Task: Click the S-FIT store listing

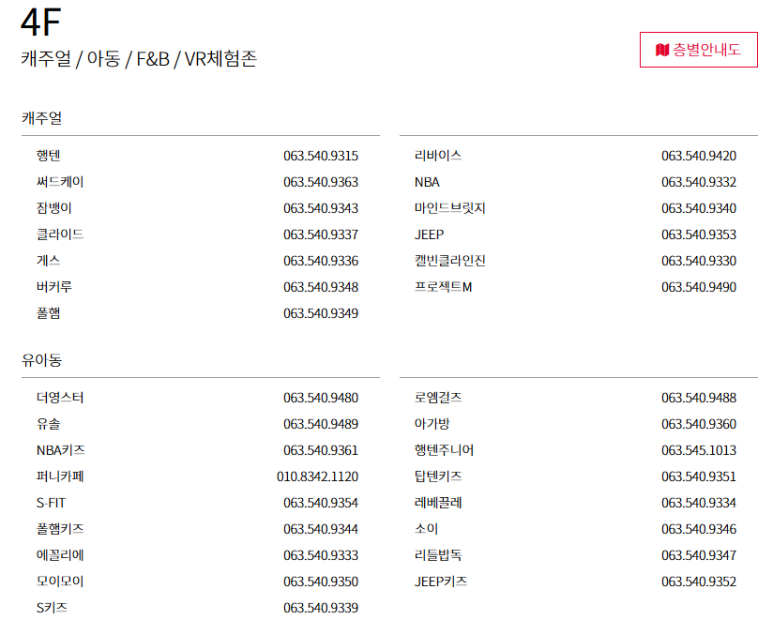Action: (51, 503)
